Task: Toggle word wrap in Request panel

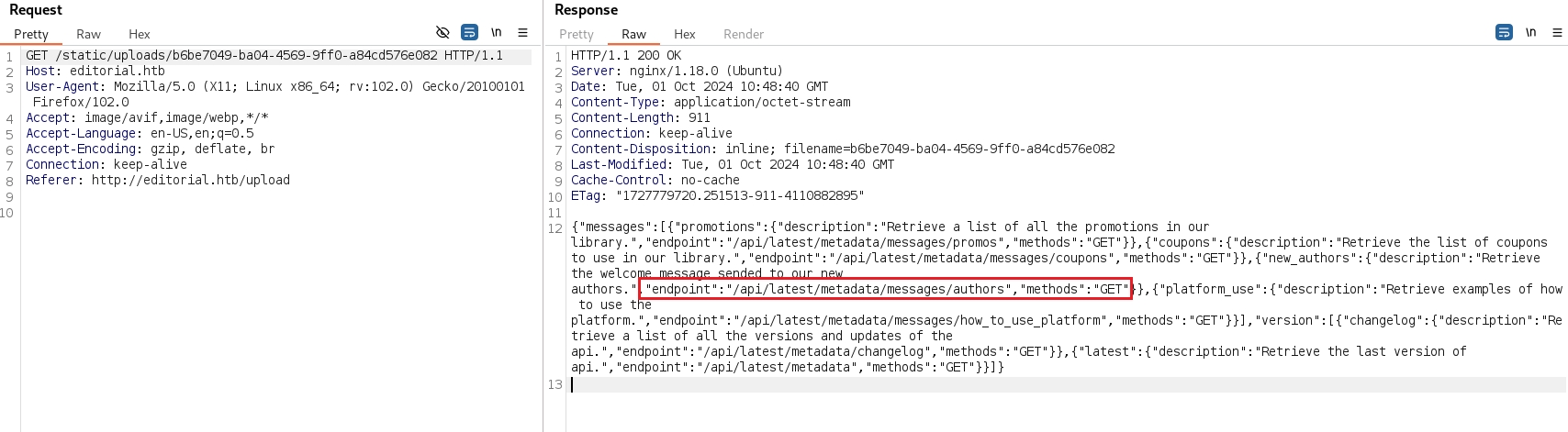Action: (x=469, y=32)
